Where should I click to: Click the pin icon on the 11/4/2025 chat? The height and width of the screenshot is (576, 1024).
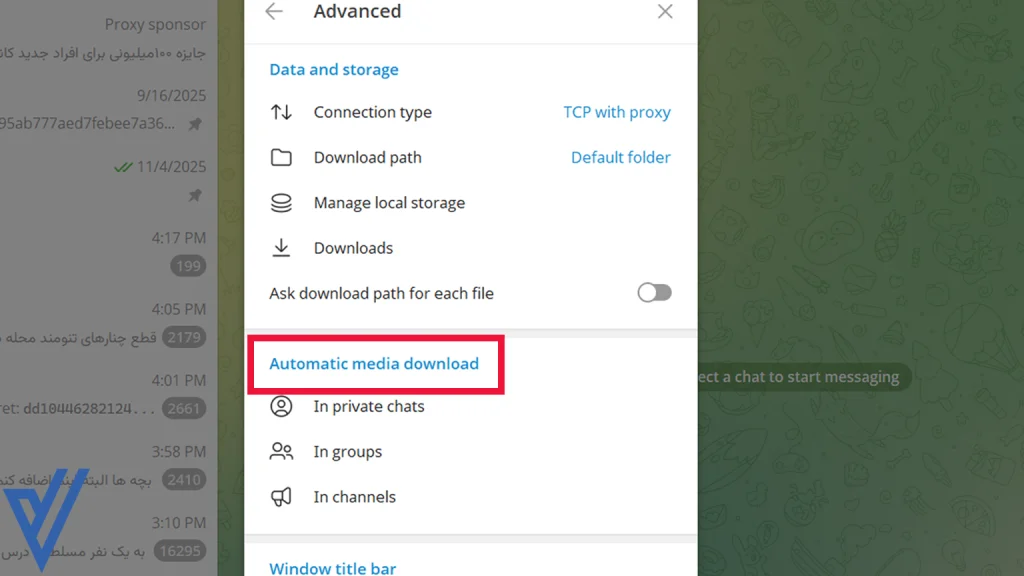pyautogui.click(x=195, y=195)
